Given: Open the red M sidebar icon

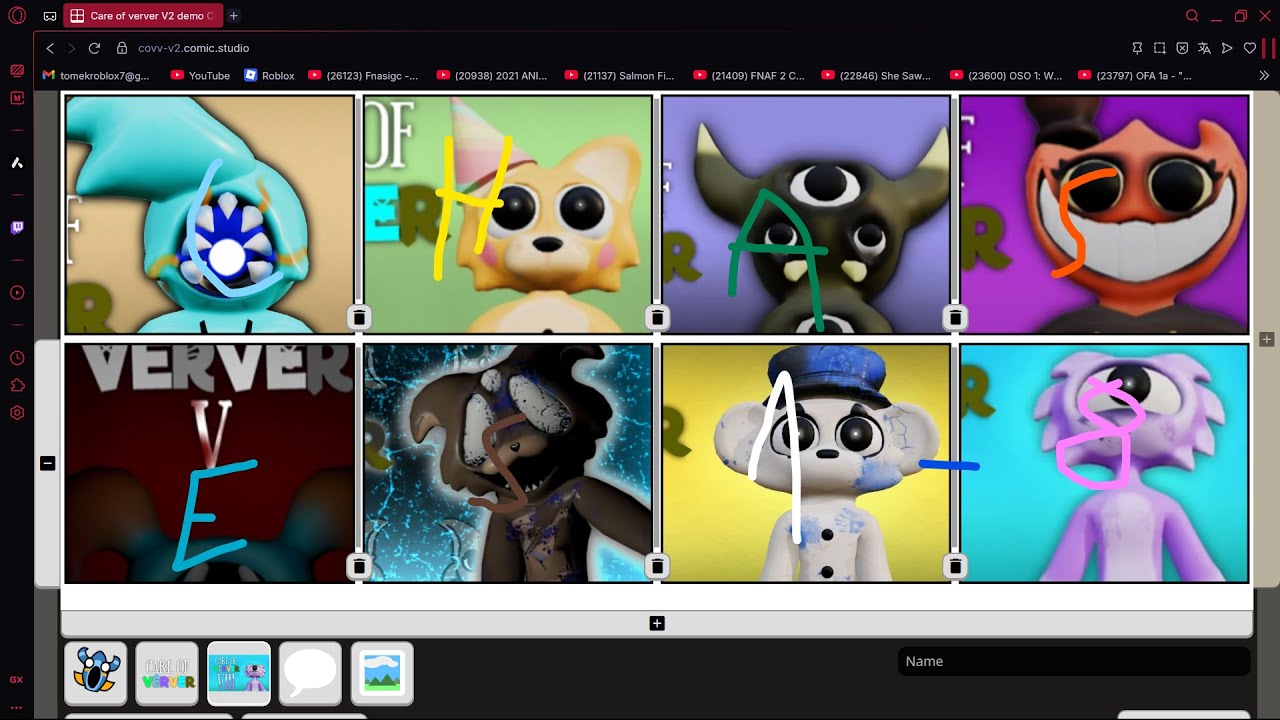Looking at the screenshot, I should point(16,98).
